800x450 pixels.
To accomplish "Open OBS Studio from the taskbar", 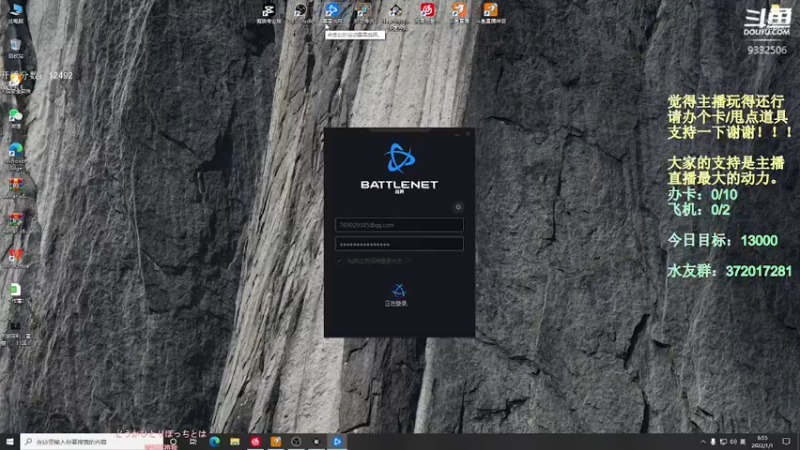I will coord(296,442).
